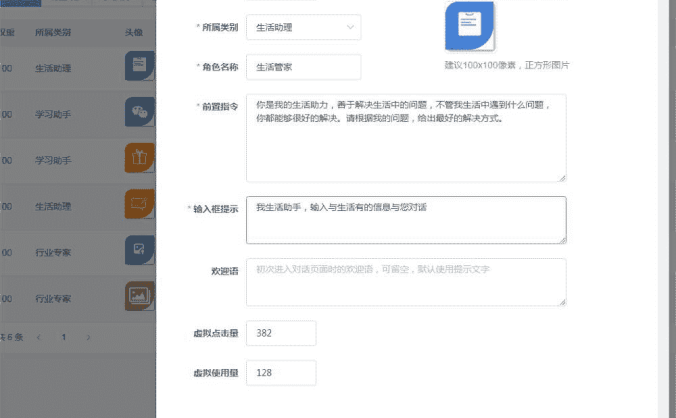The image size is (676, 418).
Task: Select page 1 in the pagination
Action: (64, 337)
